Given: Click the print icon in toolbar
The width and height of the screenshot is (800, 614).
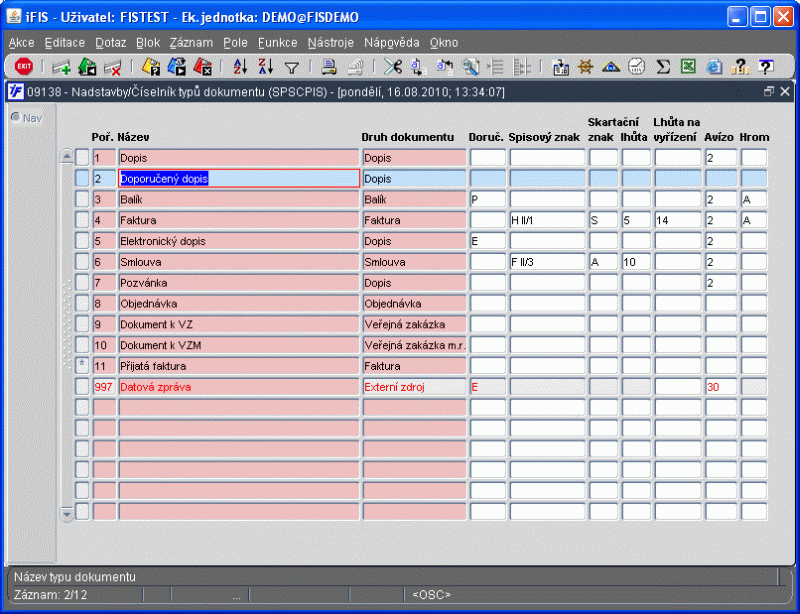Looking at the screenshot, I should click(x=329, y=67).
